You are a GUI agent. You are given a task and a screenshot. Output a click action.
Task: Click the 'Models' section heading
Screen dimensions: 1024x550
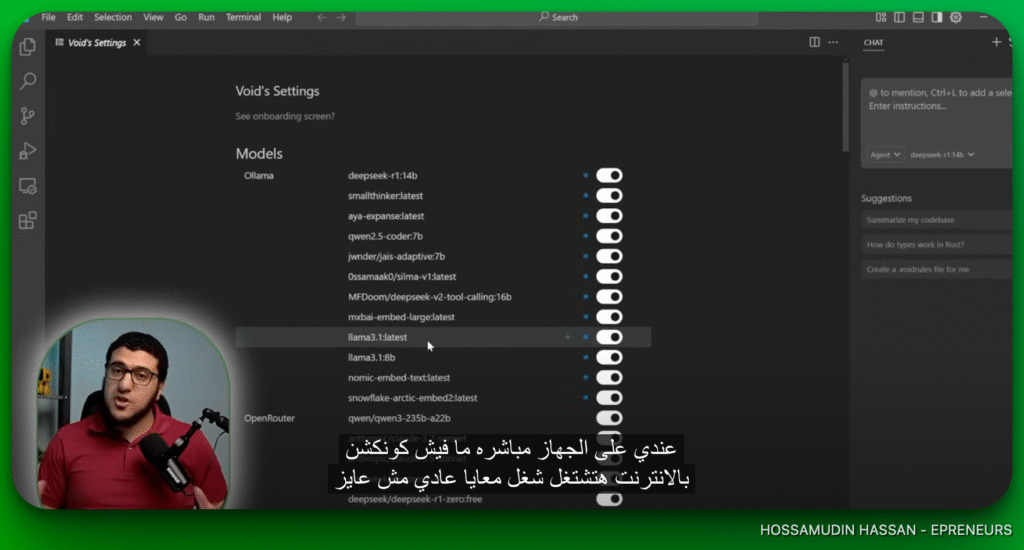[x=259, y=154]
